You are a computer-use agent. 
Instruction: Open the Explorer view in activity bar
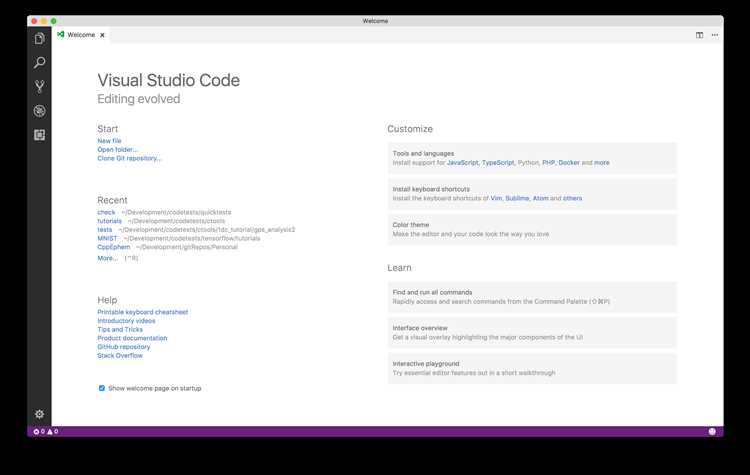point(40,38)
